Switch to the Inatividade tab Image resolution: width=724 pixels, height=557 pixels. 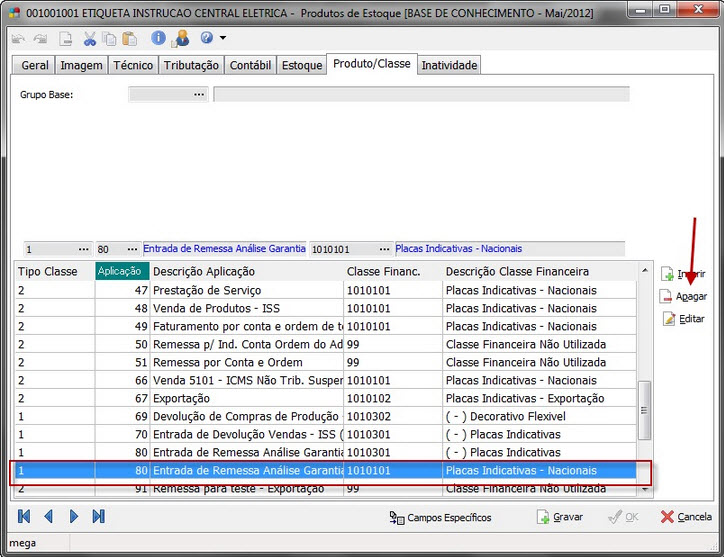[x=449, y=65]
